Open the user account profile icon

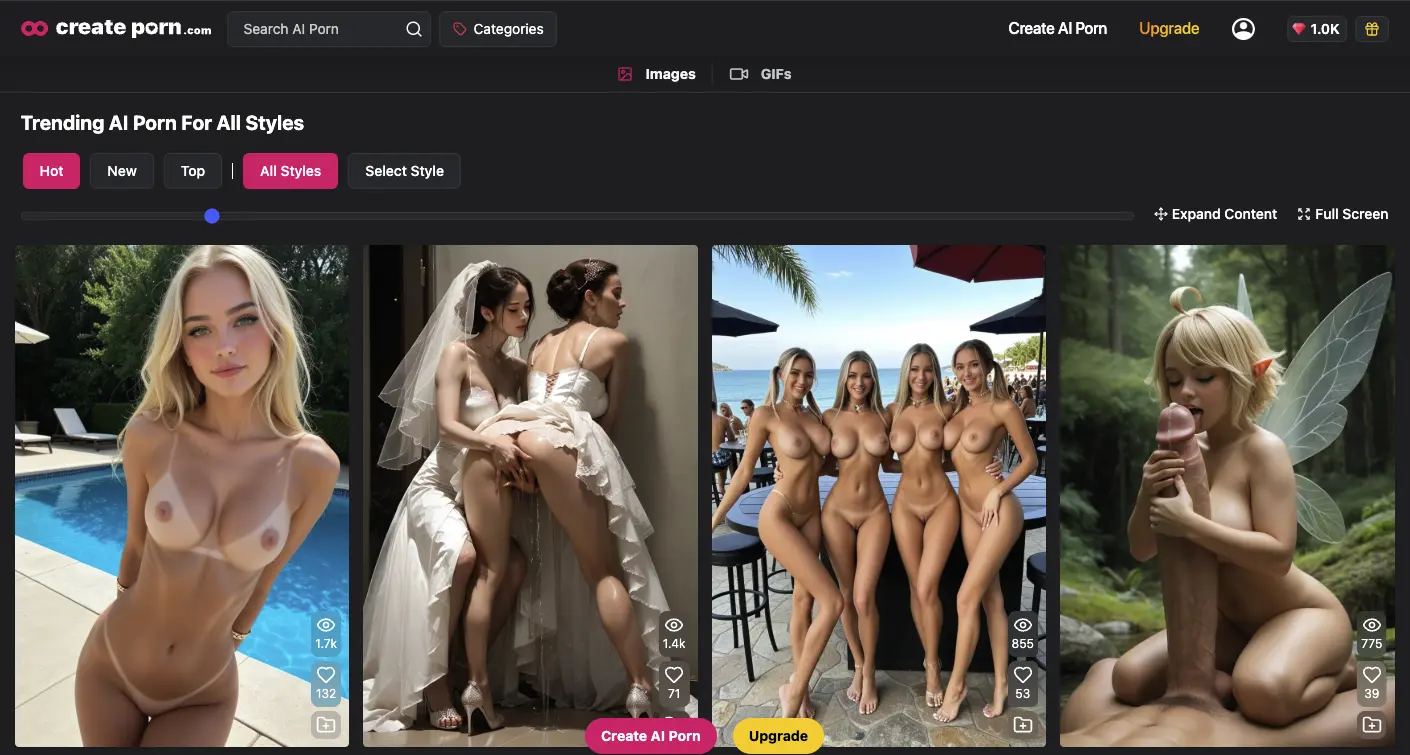[1243, 28]
